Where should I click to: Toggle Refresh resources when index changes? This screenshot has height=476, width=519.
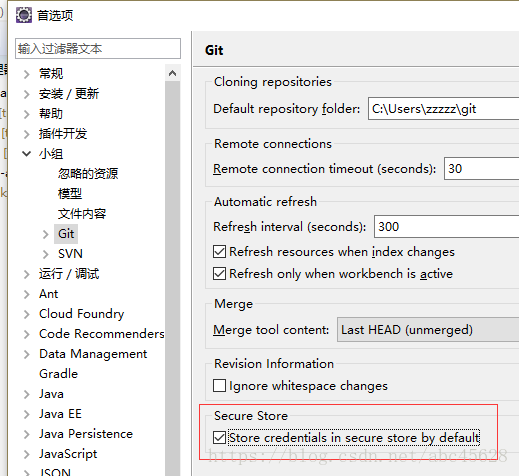219,252
